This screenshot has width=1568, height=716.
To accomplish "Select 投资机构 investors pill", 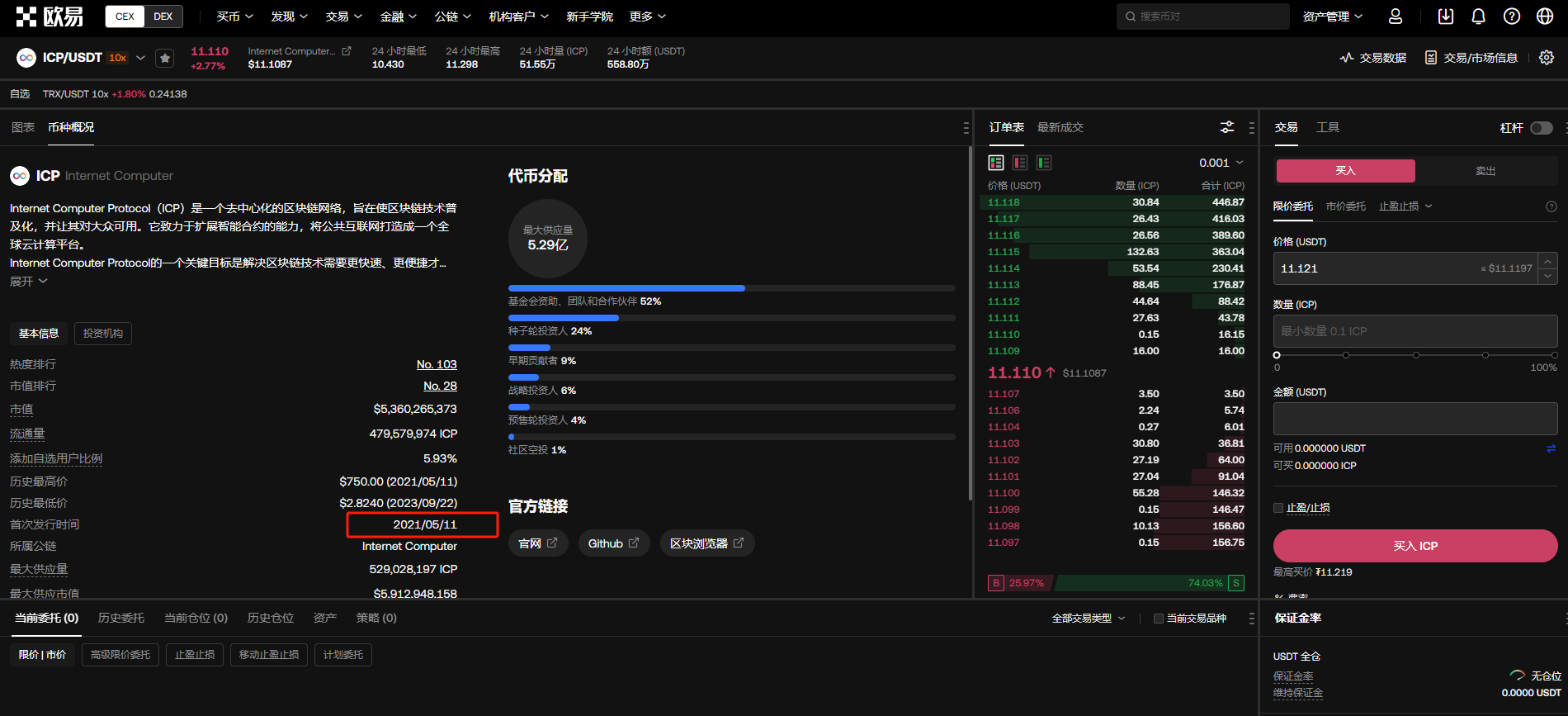I will 103,334.
